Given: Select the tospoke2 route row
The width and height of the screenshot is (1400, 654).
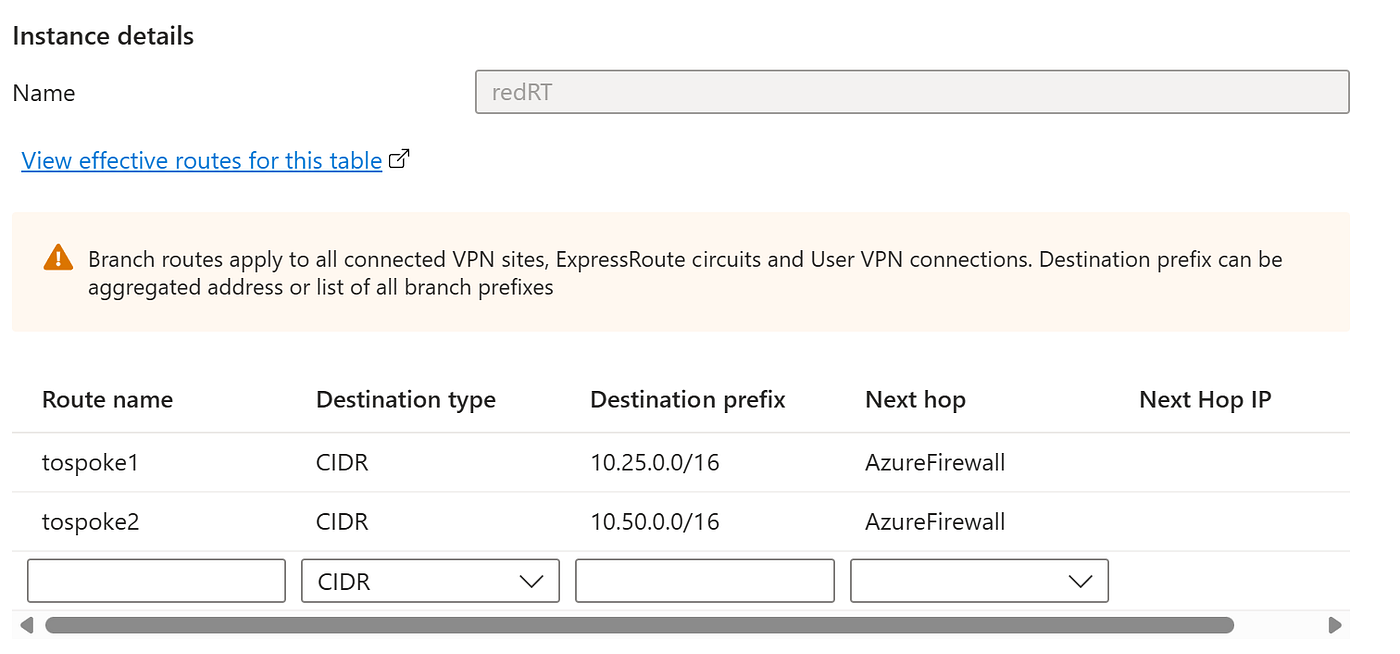Looking at the screenshot, I should 681,521.
